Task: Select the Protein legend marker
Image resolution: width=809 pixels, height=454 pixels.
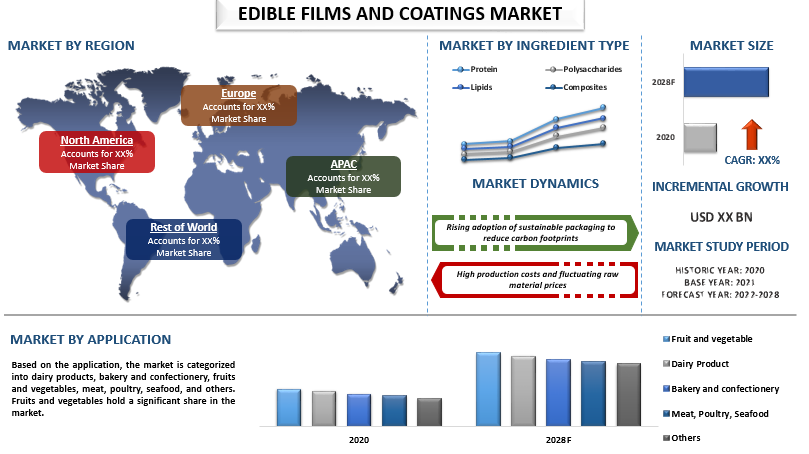Action: (x=460, y=69)
